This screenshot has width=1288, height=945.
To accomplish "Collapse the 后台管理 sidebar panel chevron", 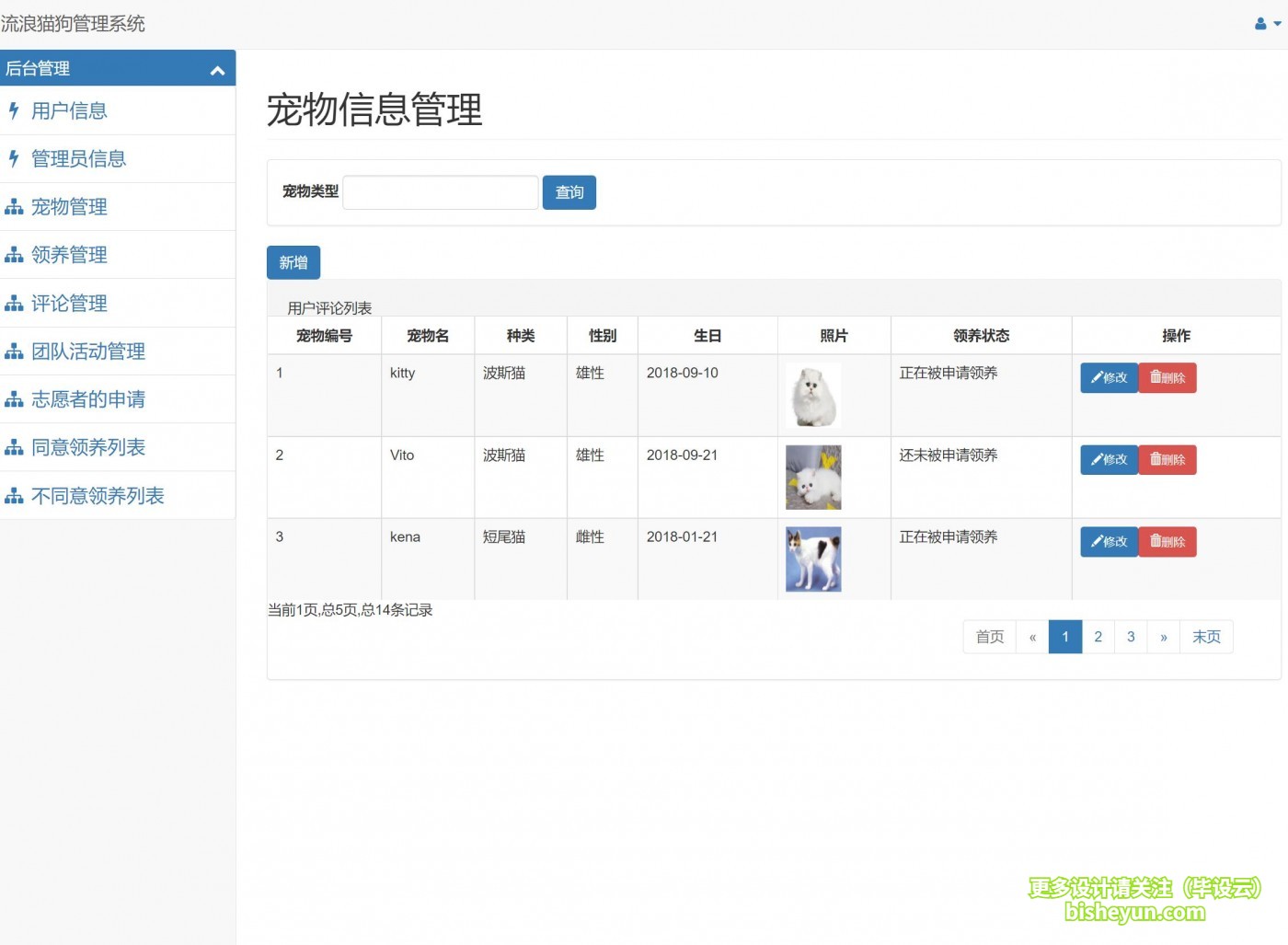I will [217, 70].
